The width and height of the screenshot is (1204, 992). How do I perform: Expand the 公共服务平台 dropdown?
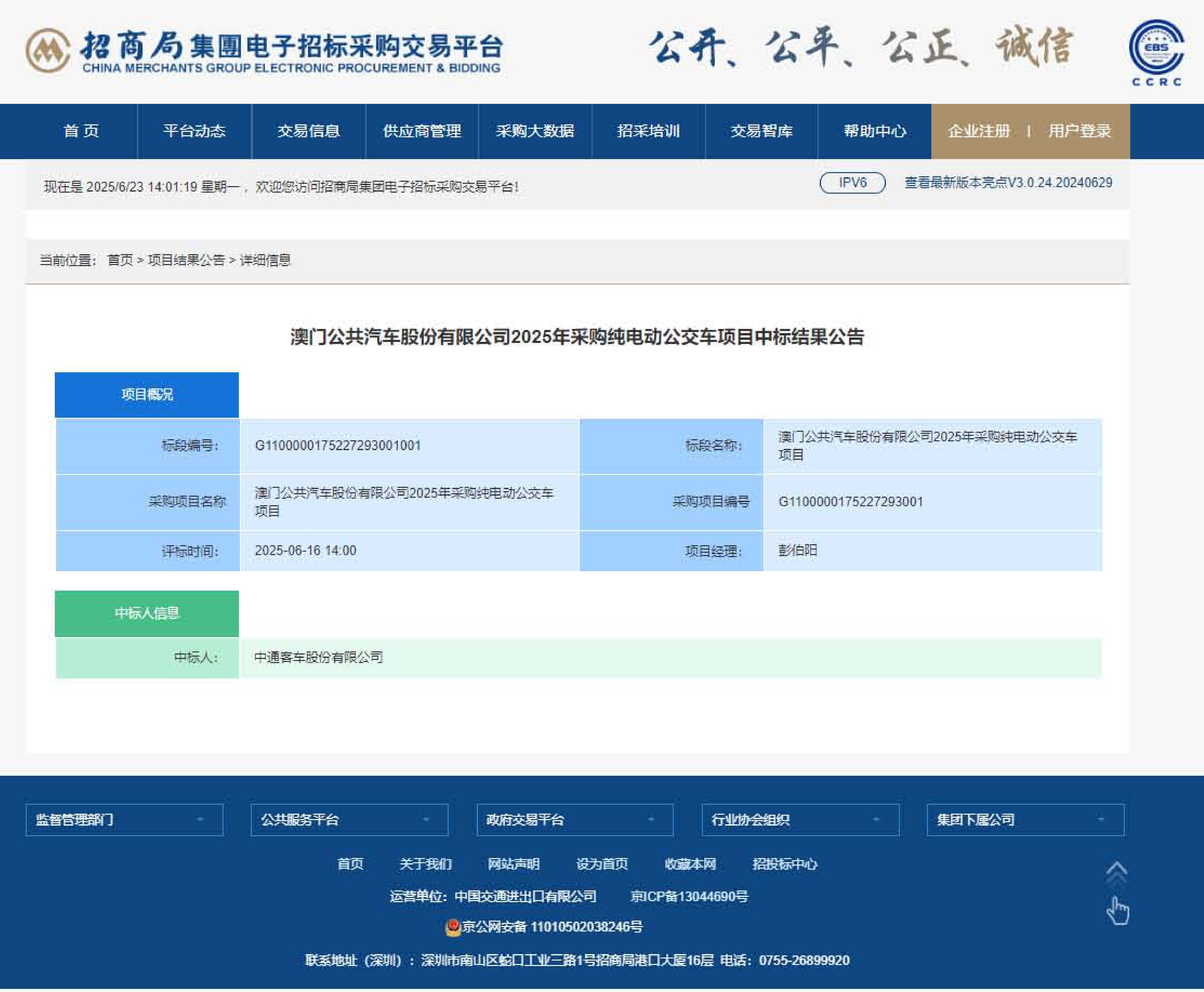pyautogui.click(x=349, y=820)
